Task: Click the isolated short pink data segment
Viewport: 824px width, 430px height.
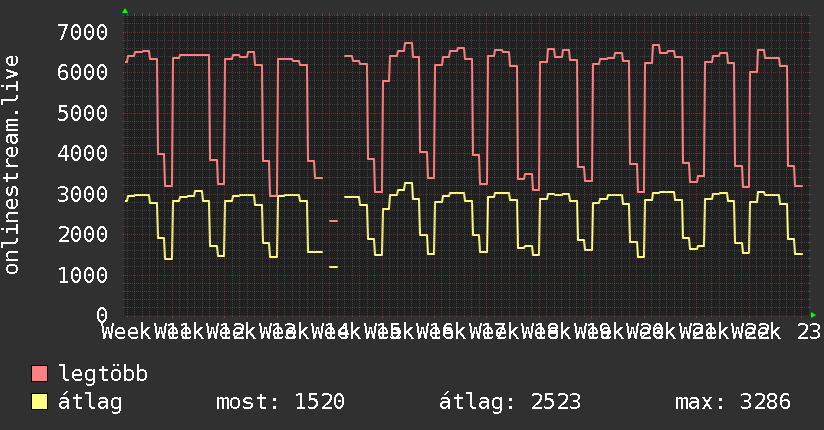Action: pyautogui.click(x=333, y=221)
